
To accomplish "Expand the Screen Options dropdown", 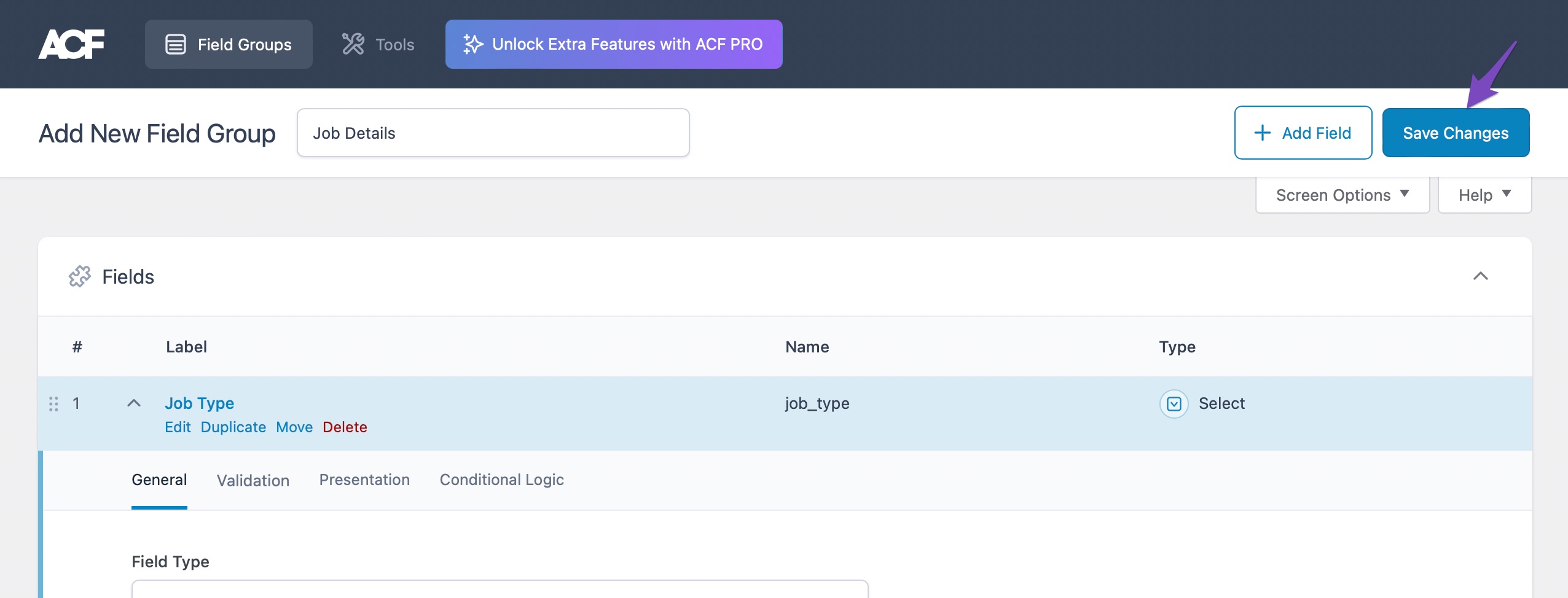I will 1343,195.
